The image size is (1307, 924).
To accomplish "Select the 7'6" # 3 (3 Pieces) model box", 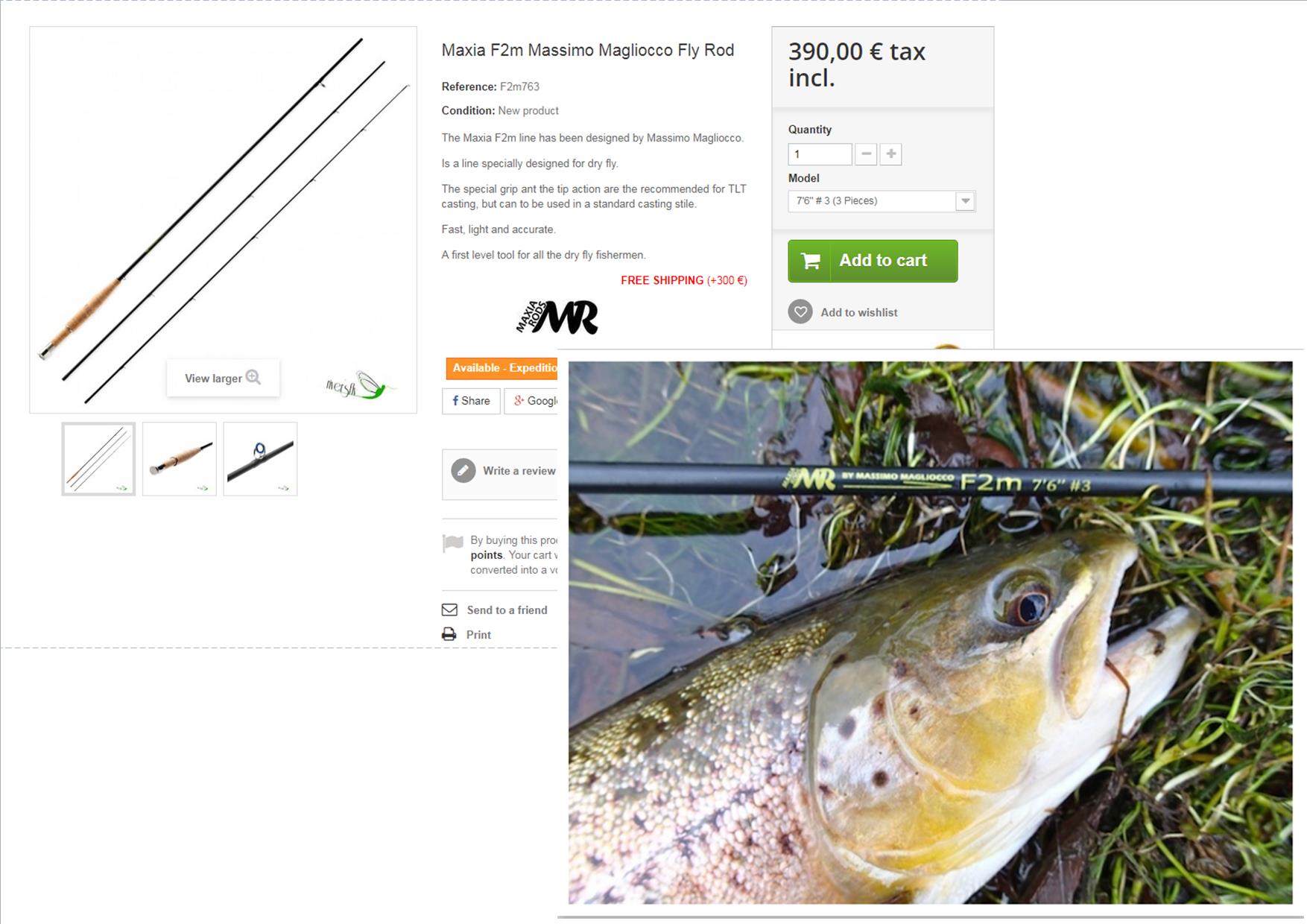I will pyautogui.click(x=882, y=201).
